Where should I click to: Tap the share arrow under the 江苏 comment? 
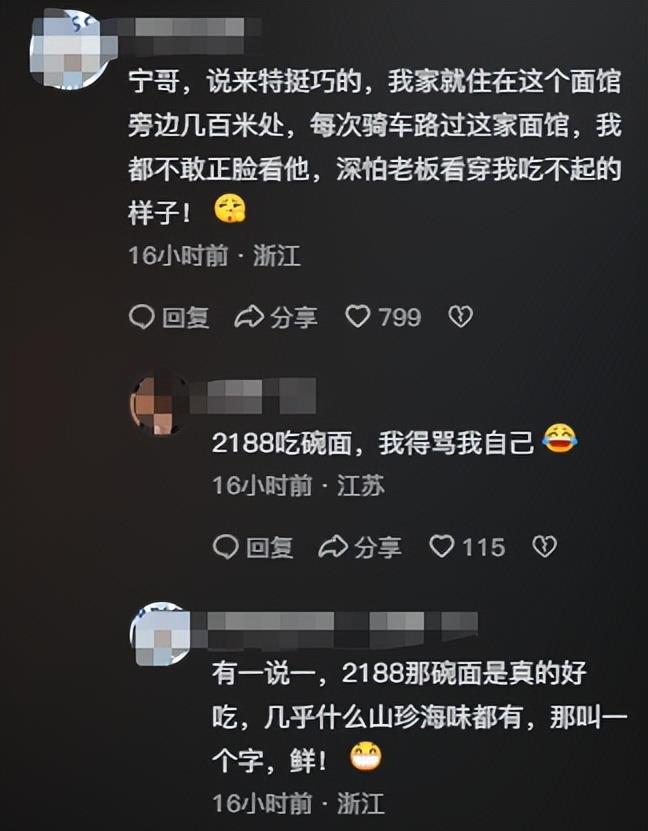(x=333, y=547)
